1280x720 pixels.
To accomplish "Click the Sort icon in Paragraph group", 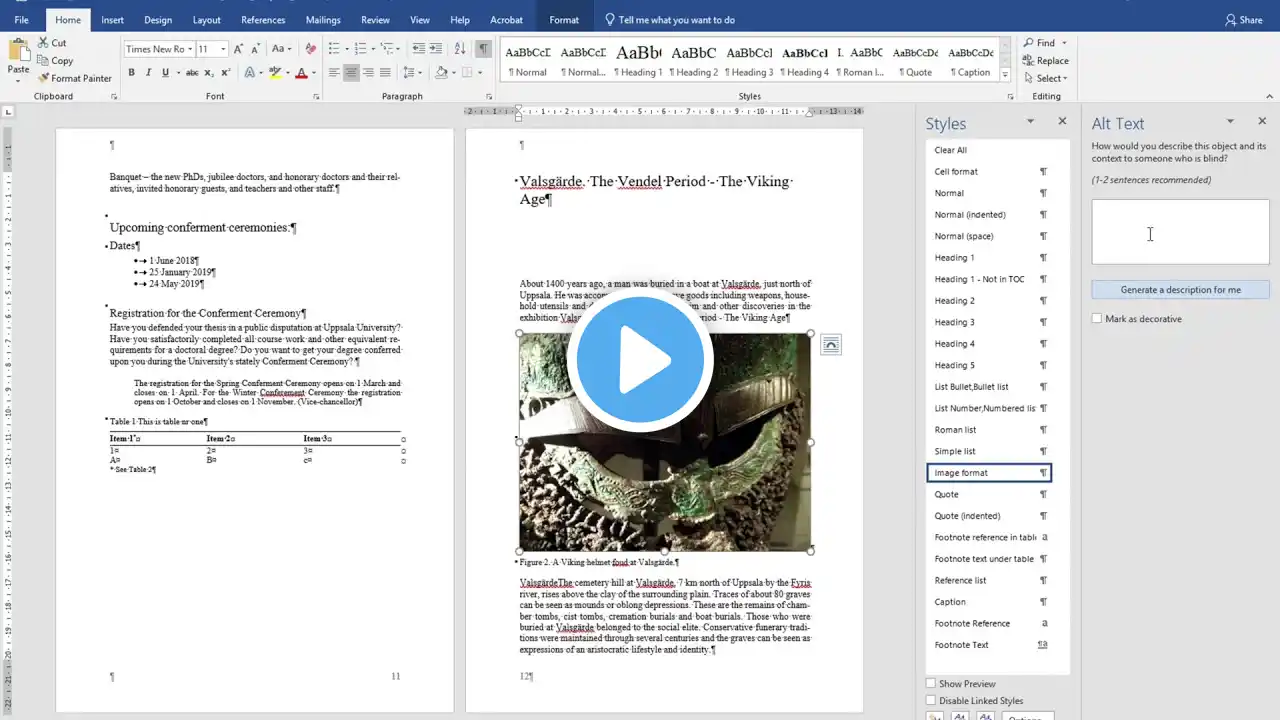I will [x=460, y=48].
